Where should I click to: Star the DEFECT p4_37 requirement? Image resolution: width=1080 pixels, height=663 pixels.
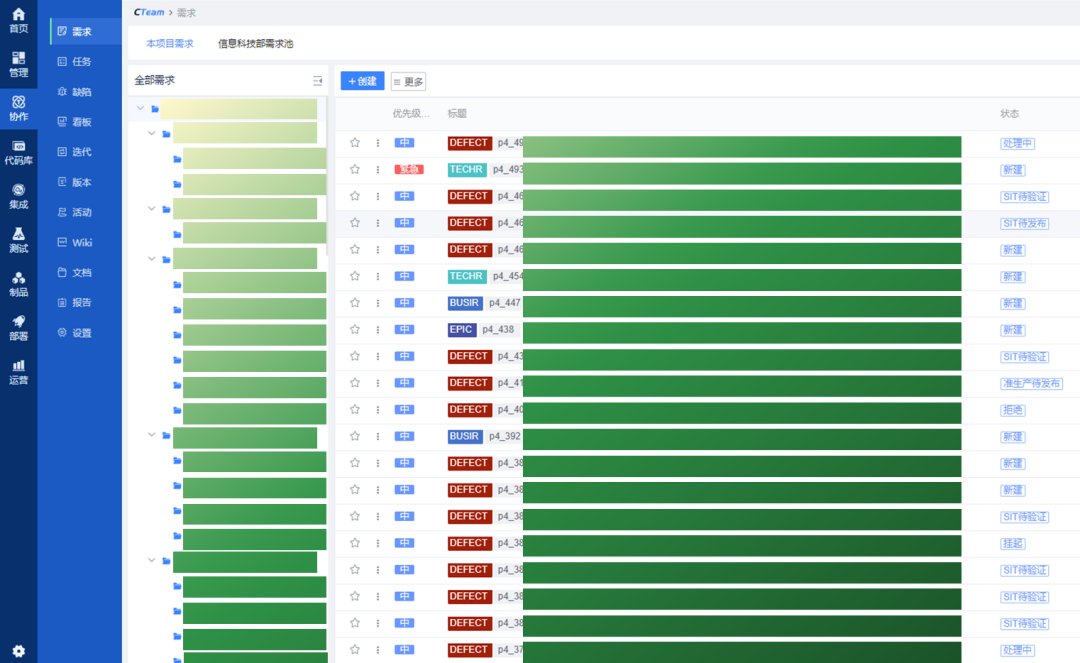pos(355,650)
